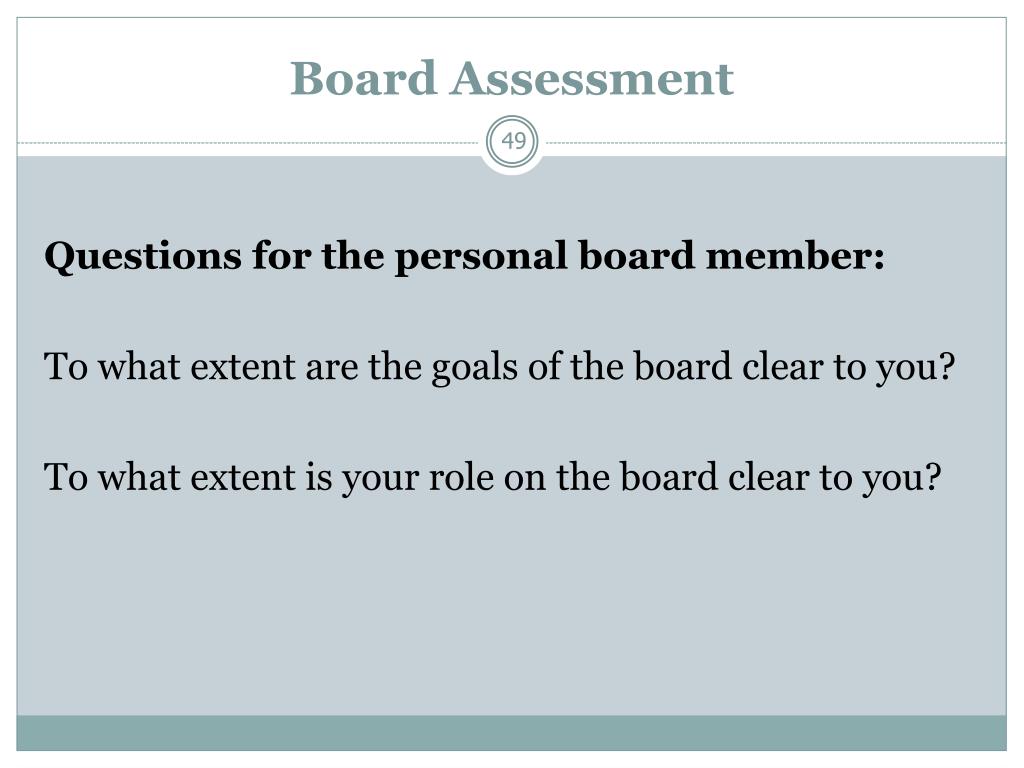
Task: Click the word "member:" in the bold heading
Action: (795, 255)
